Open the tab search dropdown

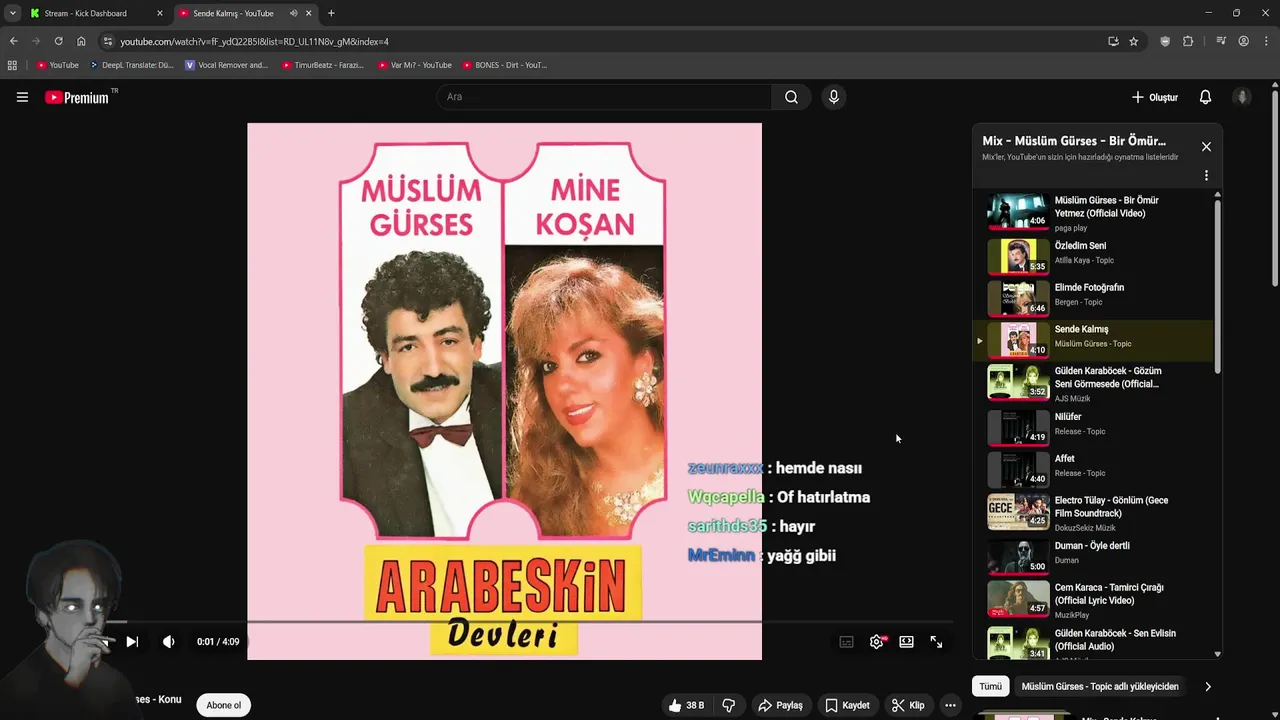[12, 13]
